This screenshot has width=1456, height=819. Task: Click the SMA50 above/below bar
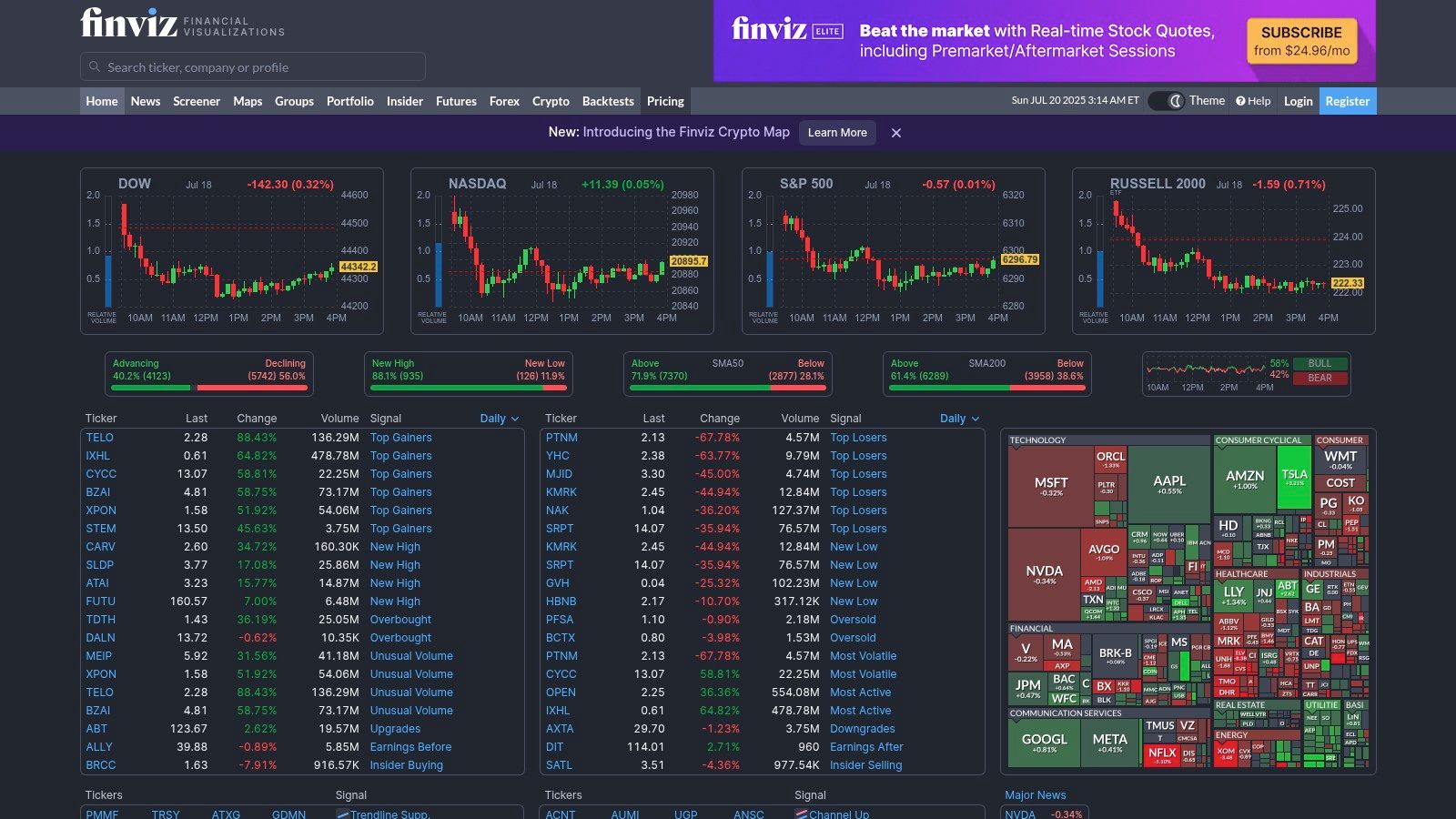pyautogui.click(x=728, y=374)
